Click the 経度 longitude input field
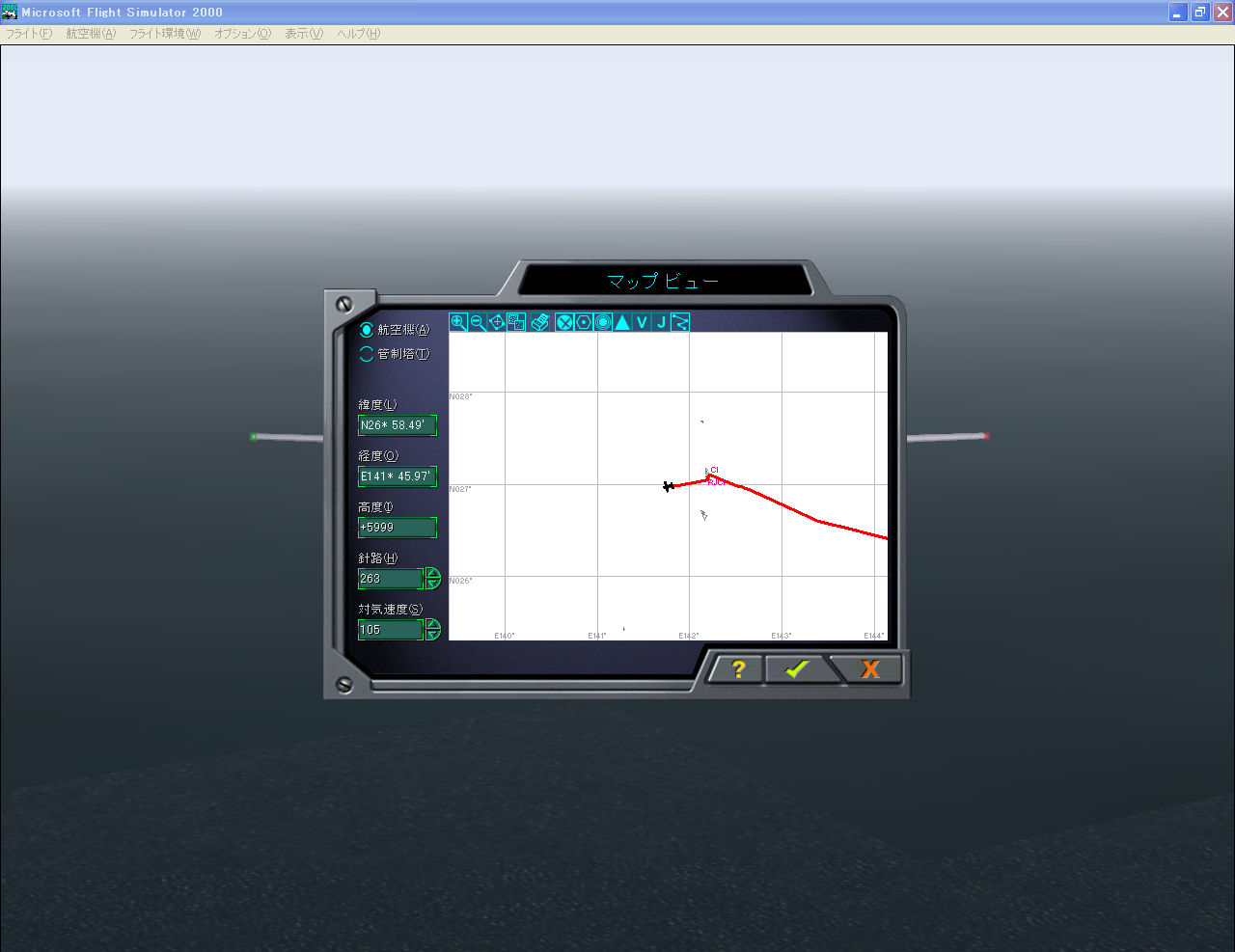The width and height of the screenshot is (1235, 952). click(x=398, y=476)
